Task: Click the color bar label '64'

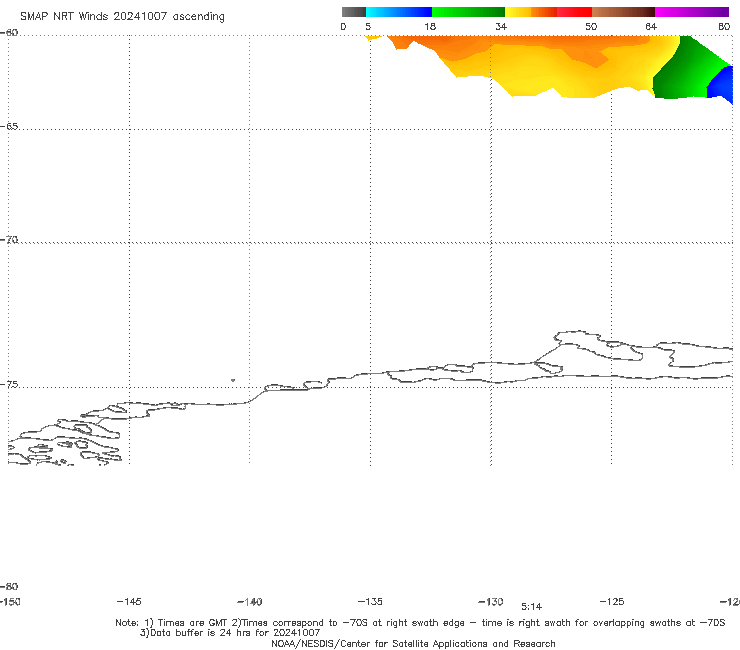Action: [651, 27]
